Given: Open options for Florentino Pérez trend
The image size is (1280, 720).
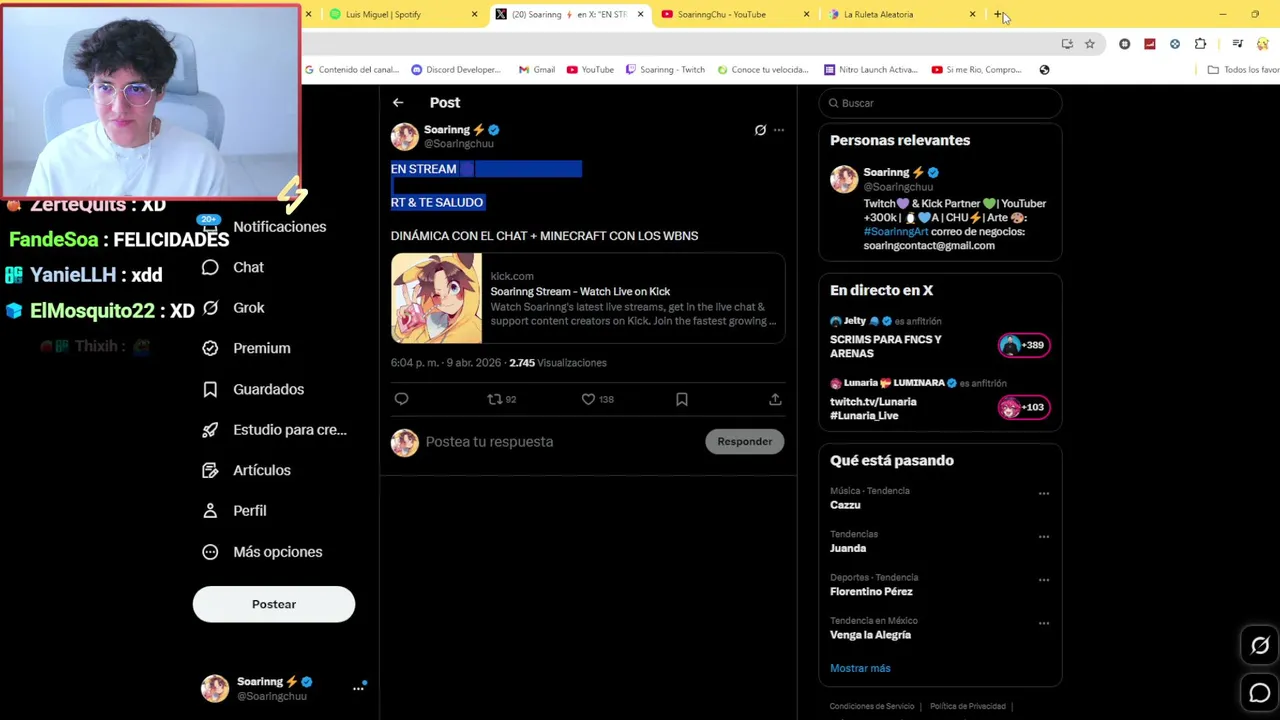Looking at the screenshot, I should pos(1044,580).
